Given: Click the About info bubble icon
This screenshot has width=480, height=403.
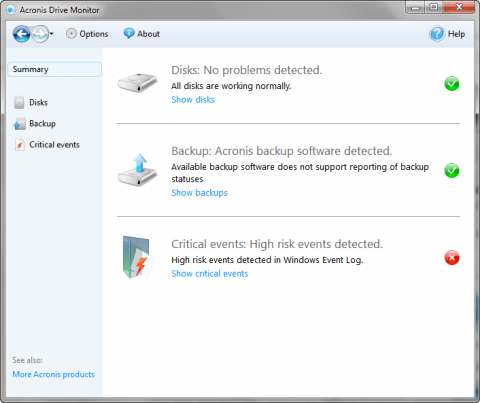Looking at the screenshot, I should tap(129, 33).
